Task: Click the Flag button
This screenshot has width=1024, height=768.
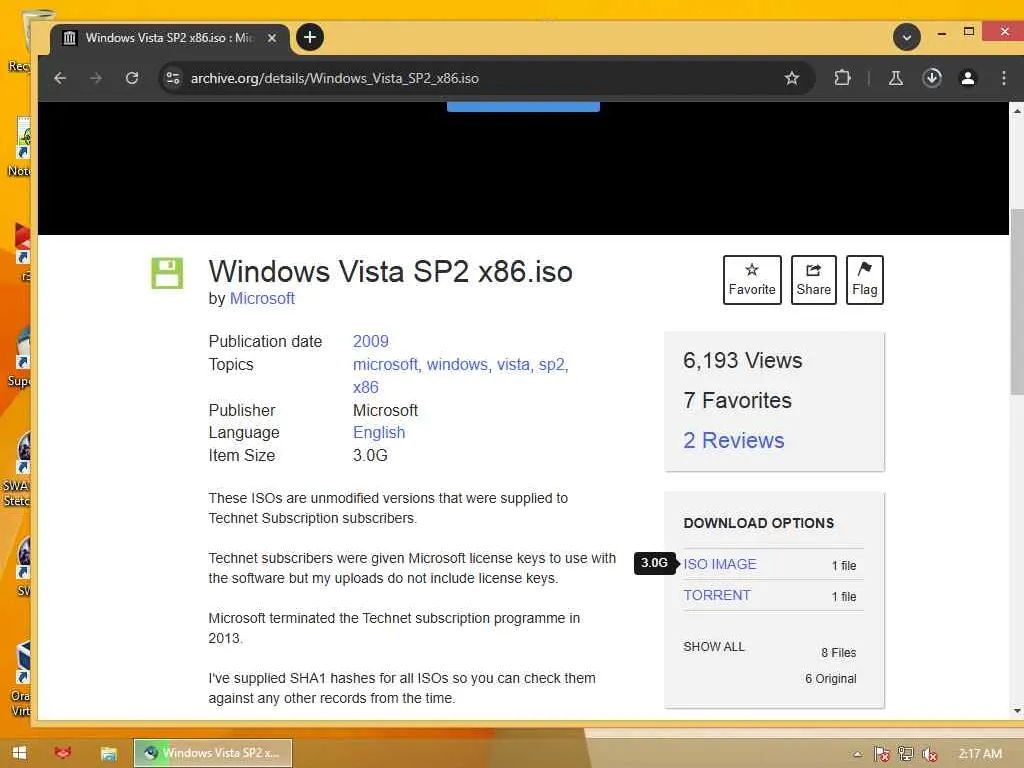Action: tap(865, 280)
